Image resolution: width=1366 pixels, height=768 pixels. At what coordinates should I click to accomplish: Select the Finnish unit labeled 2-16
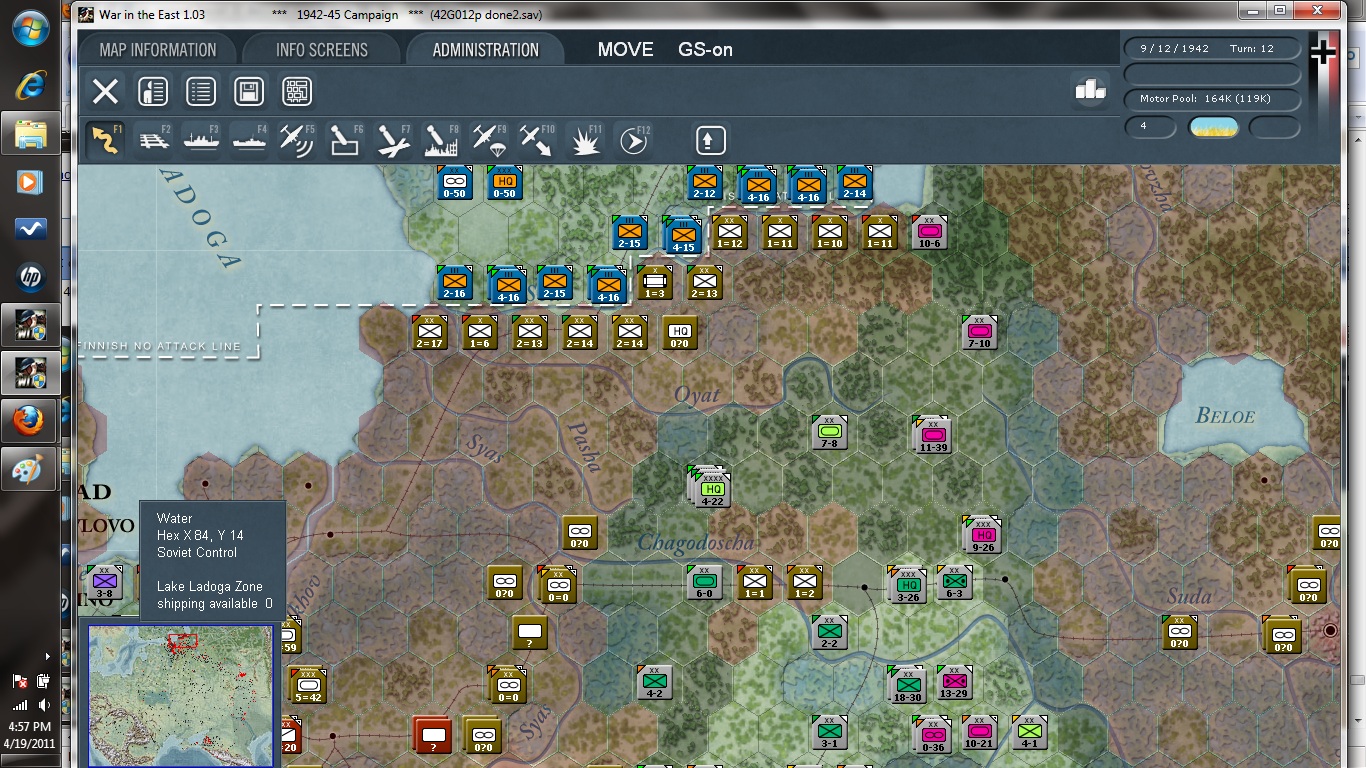click(454, 283)
